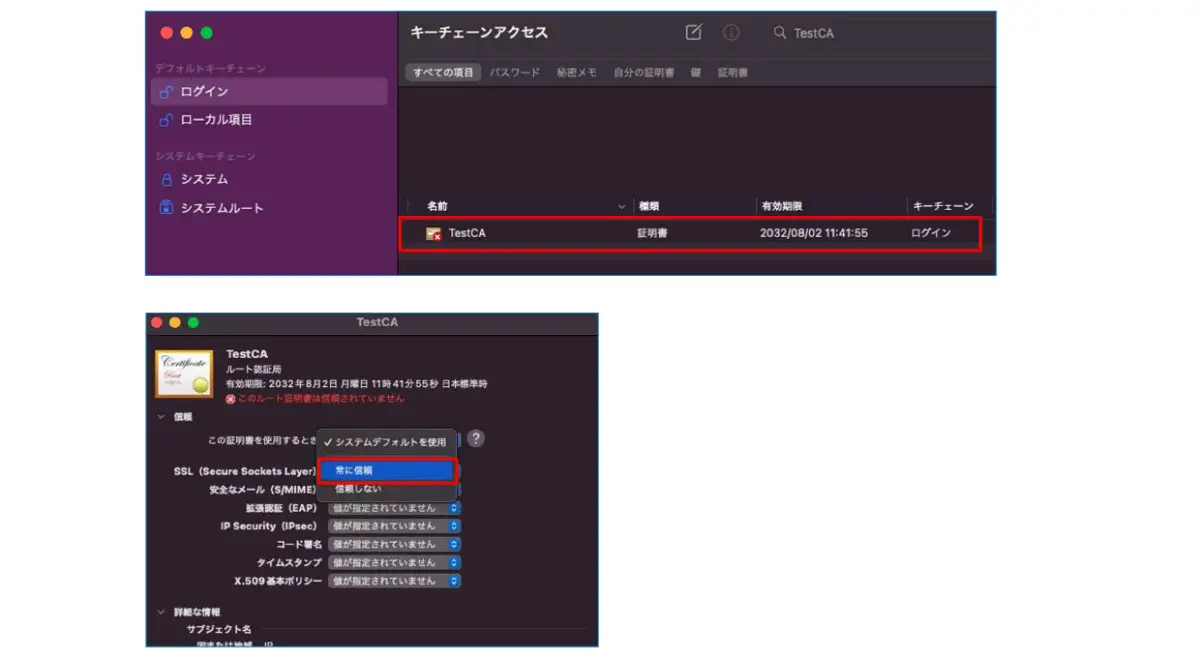1200x664 pixels.
Task: Click the red untrusted warning icon
Action: 231,398
